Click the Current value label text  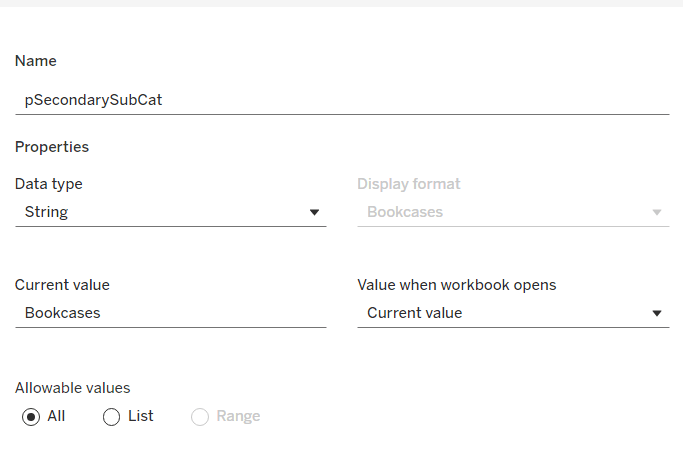pyautogui.click(x=62, y=285)
